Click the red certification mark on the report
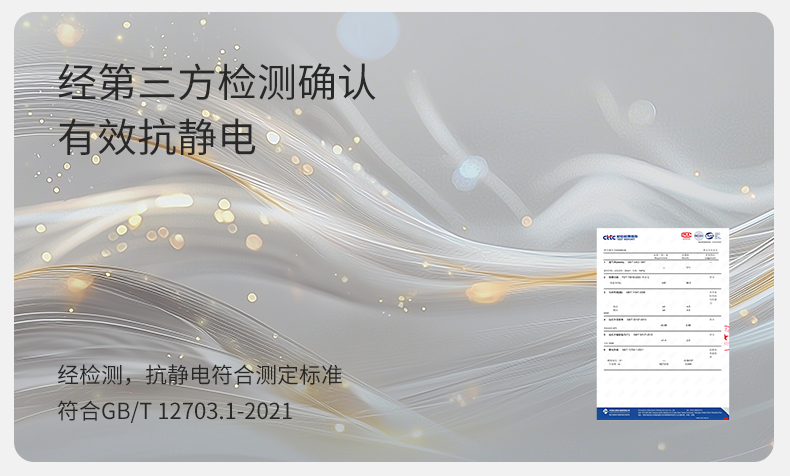The image size is (790, 476). [686, 235]
